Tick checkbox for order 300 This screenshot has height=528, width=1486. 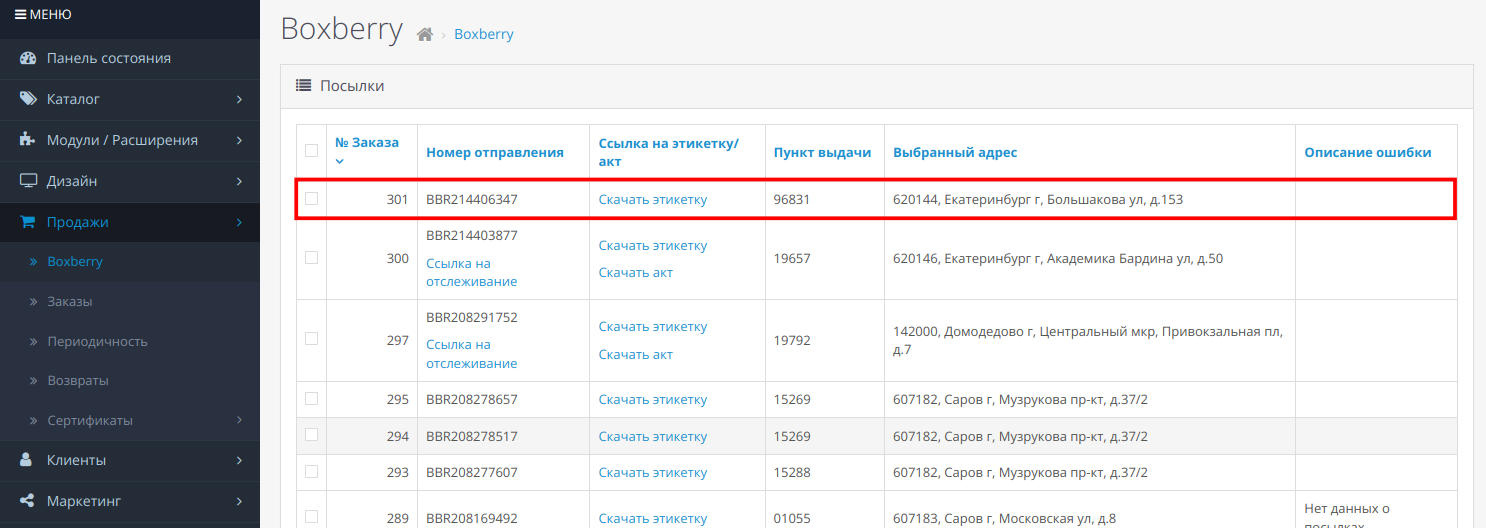[311, 258]
